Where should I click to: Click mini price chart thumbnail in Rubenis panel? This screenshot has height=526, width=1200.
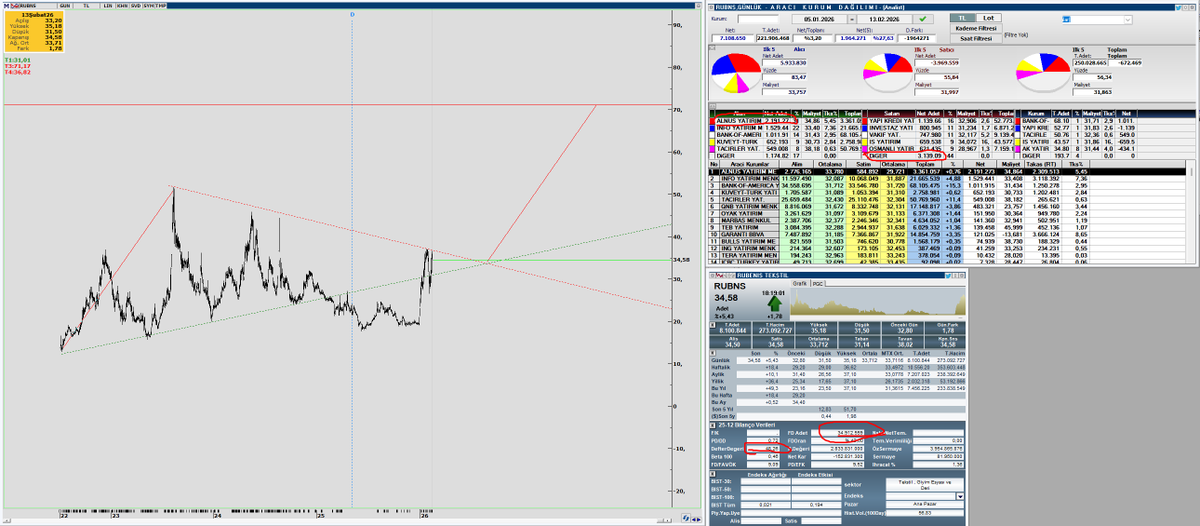[878, 302]
